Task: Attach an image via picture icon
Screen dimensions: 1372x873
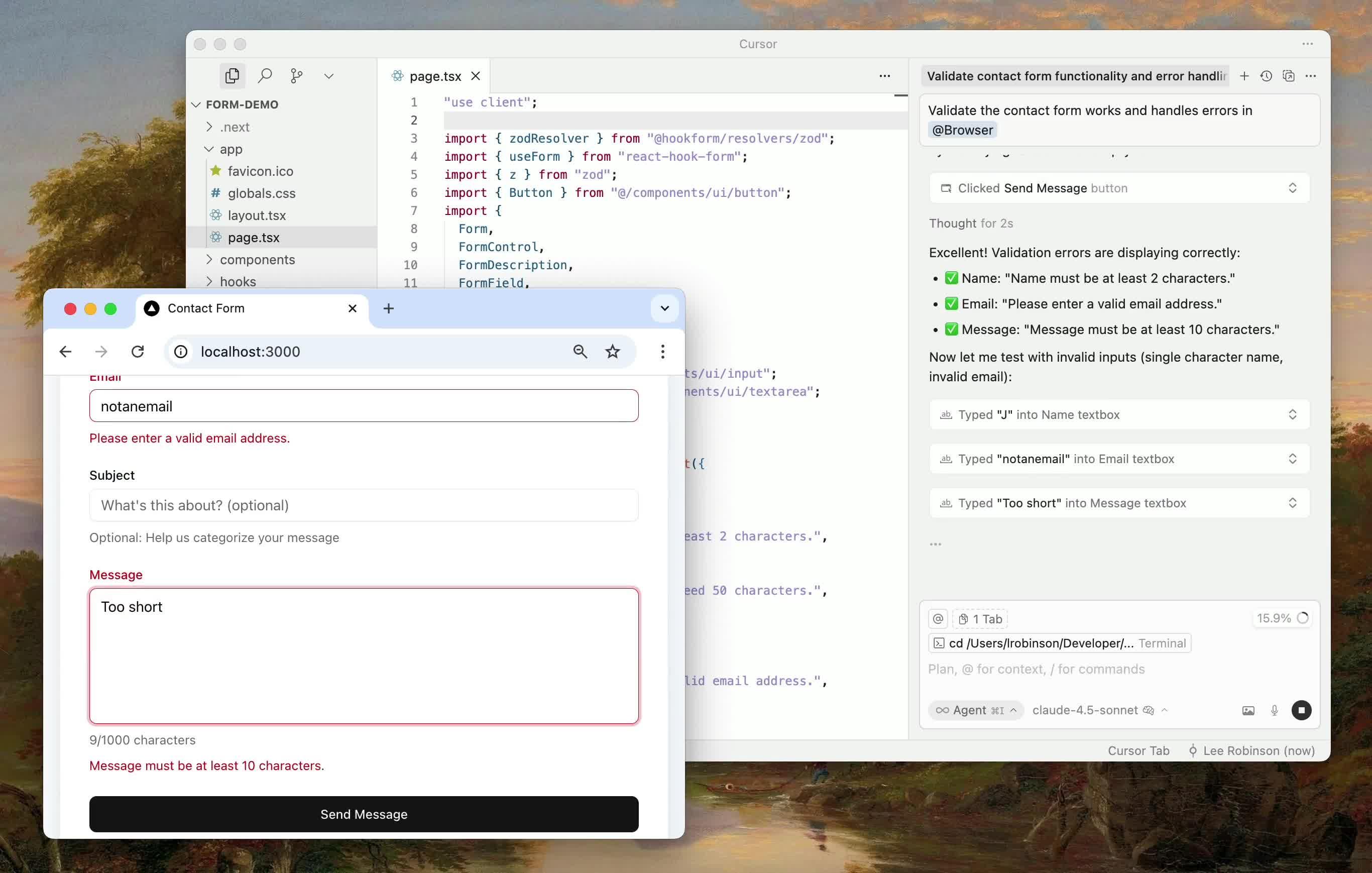Action: pos(1248,710)
